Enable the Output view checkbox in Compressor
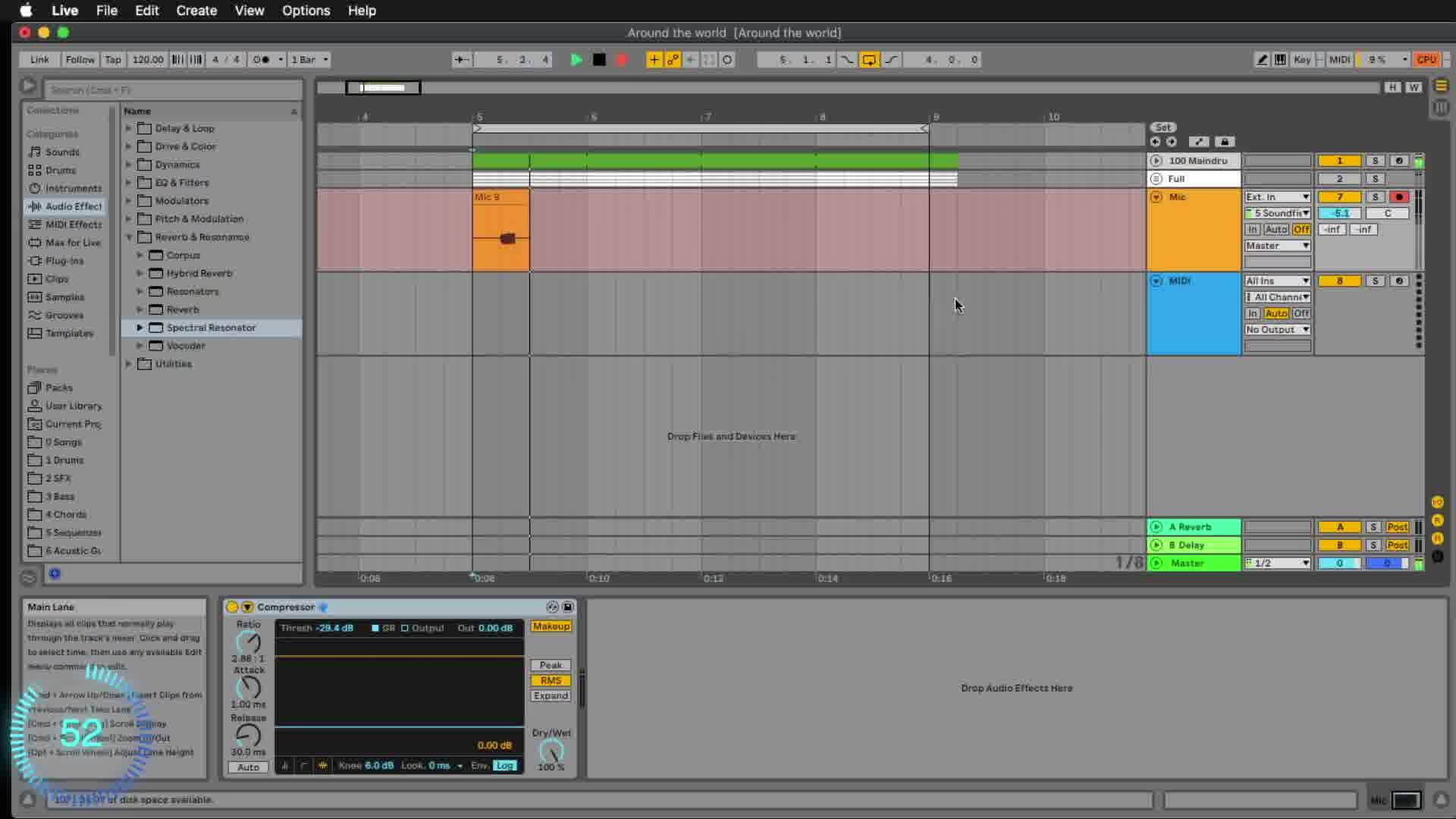The image size is (1456, 819). 405,629
